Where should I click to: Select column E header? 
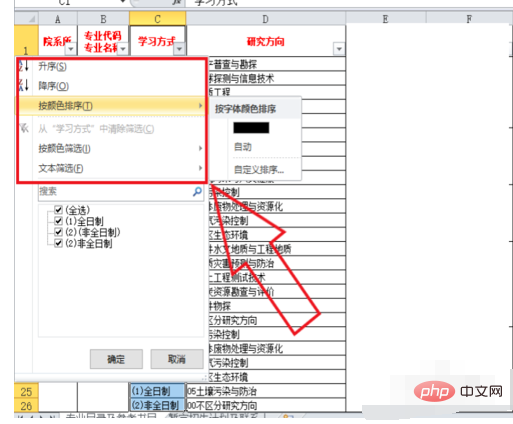[386, 19]
